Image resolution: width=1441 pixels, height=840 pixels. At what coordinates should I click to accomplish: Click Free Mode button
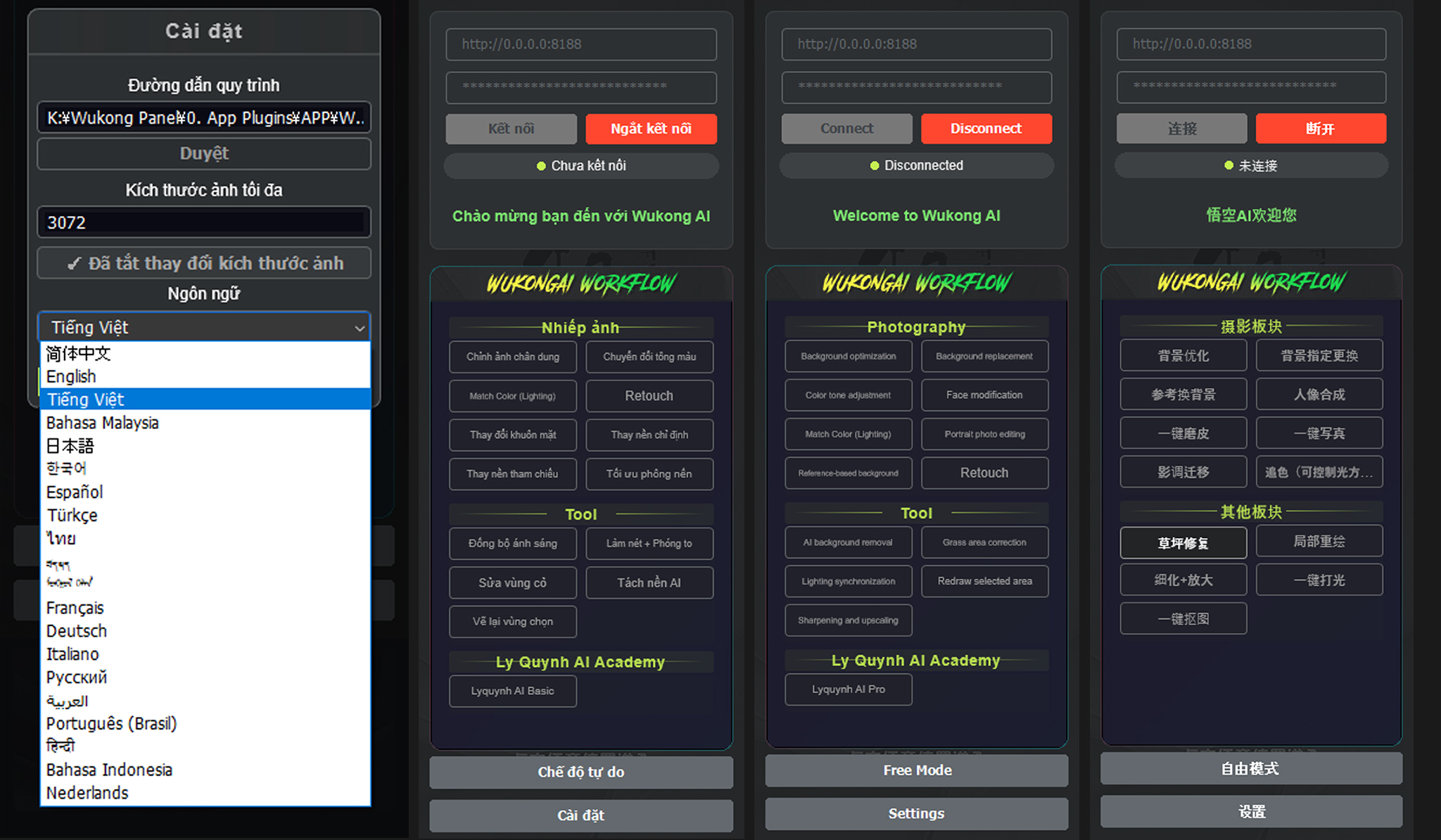click(917, 770)
